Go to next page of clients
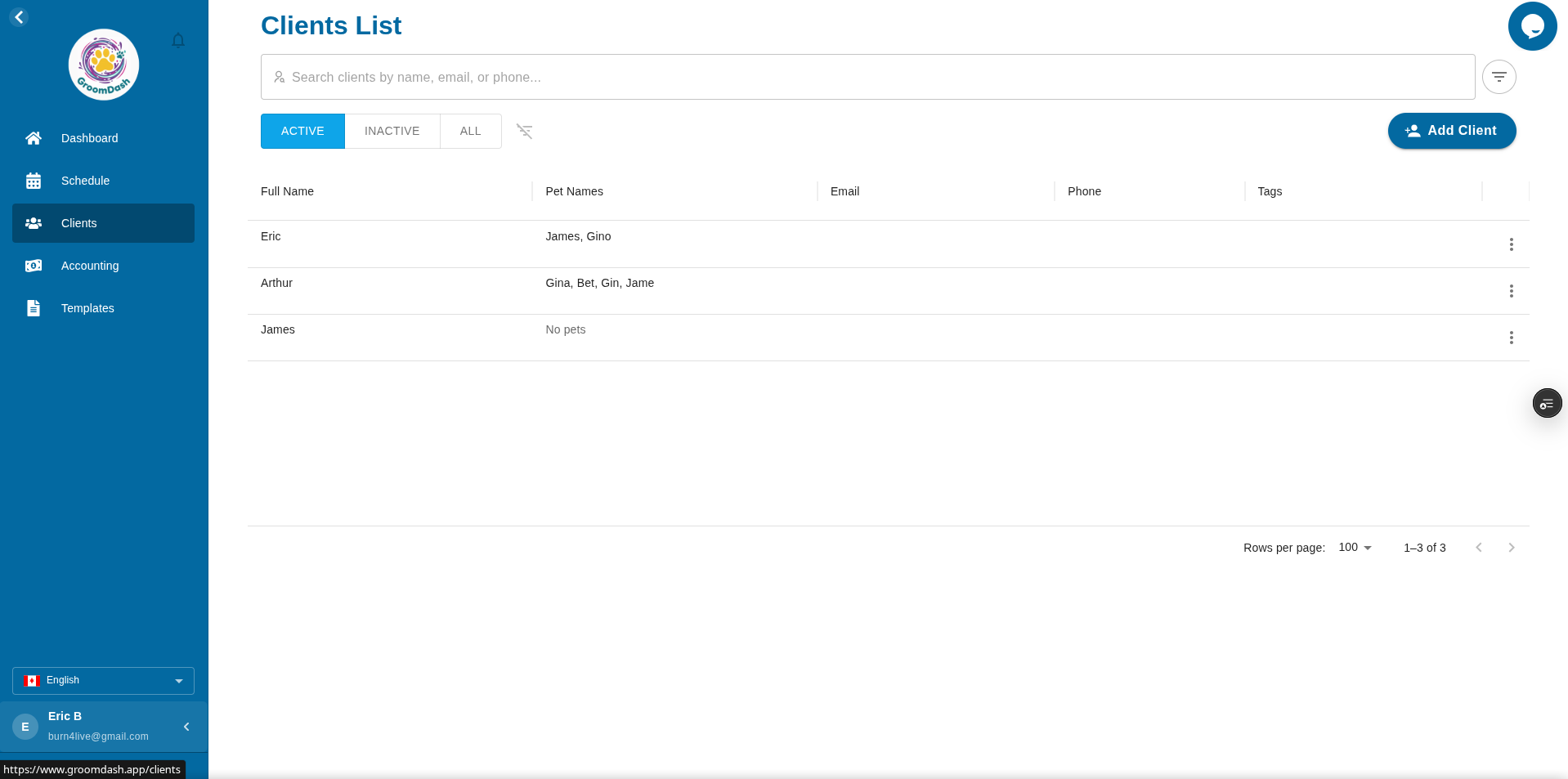 1511,548
